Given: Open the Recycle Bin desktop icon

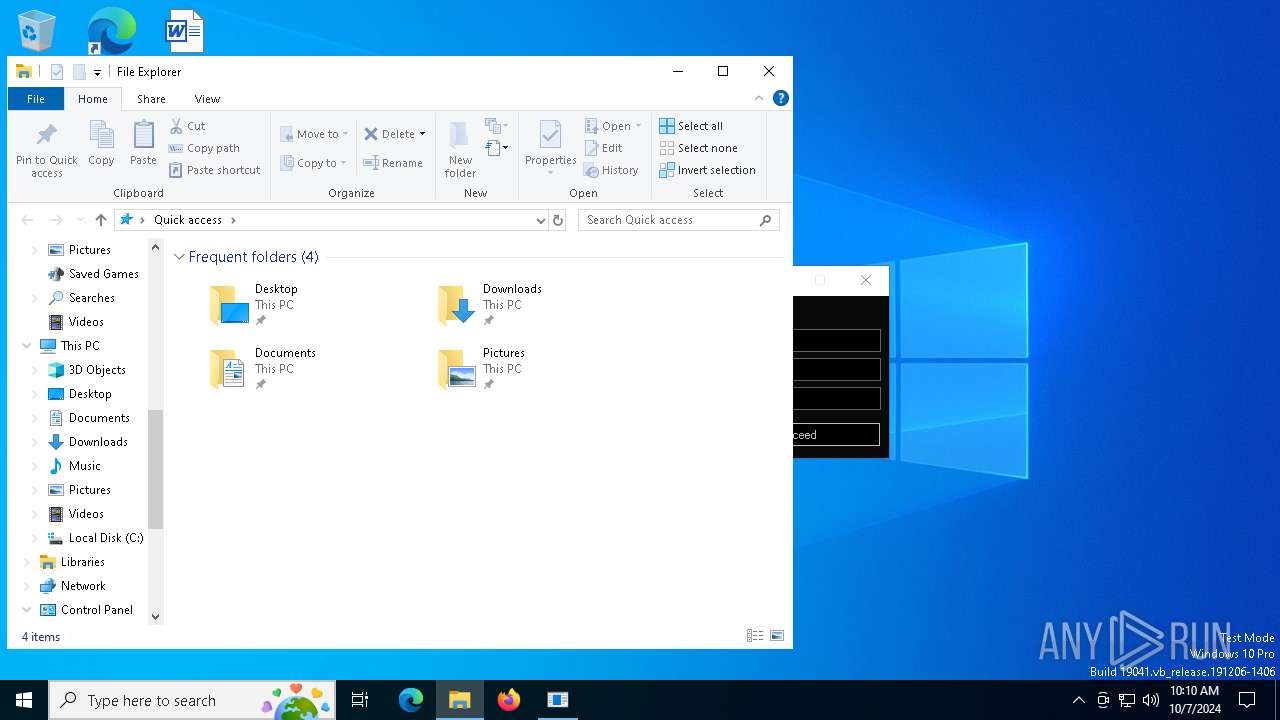Looking at the screenshot, I should [x=37, y=30].
